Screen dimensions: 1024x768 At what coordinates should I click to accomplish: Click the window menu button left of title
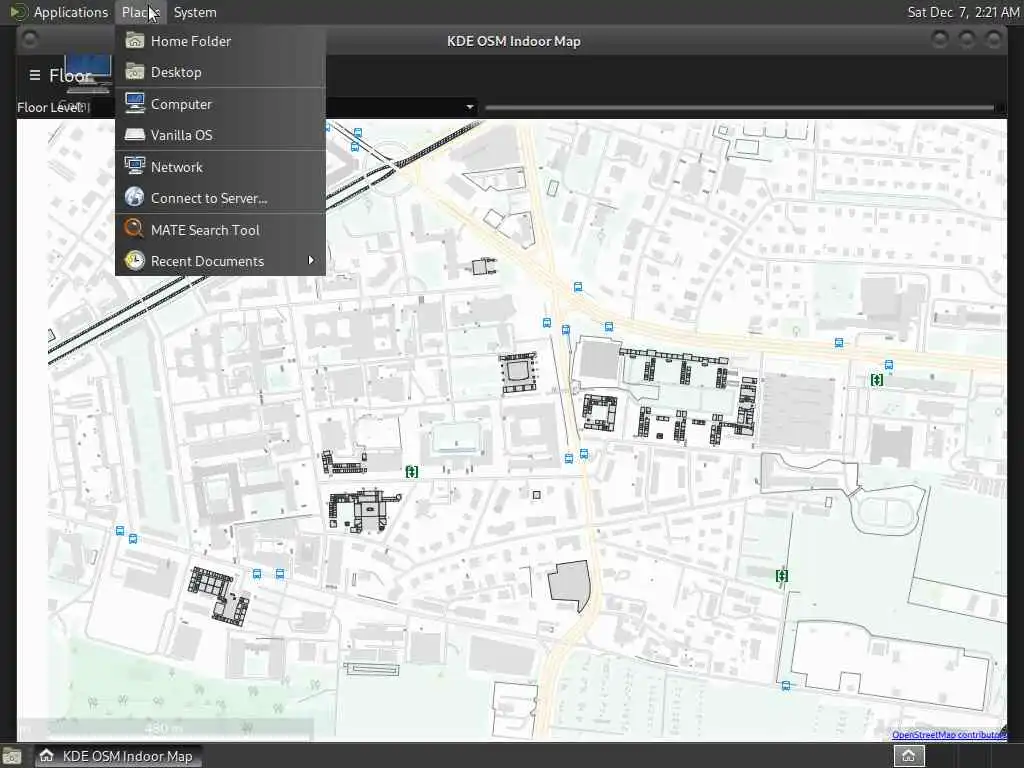pos(30,40)
